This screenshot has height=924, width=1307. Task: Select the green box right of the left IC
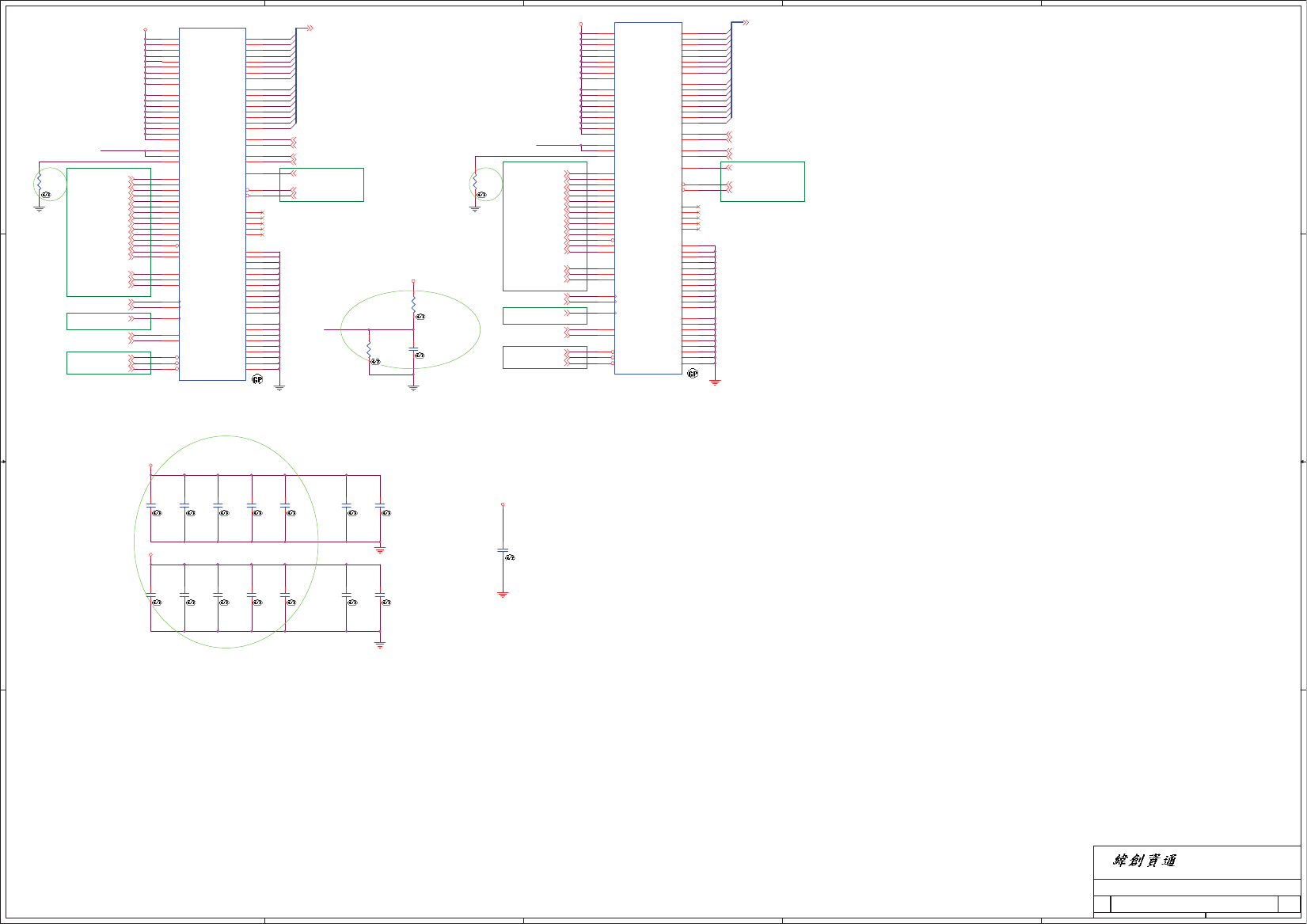(x=321, y=184)
